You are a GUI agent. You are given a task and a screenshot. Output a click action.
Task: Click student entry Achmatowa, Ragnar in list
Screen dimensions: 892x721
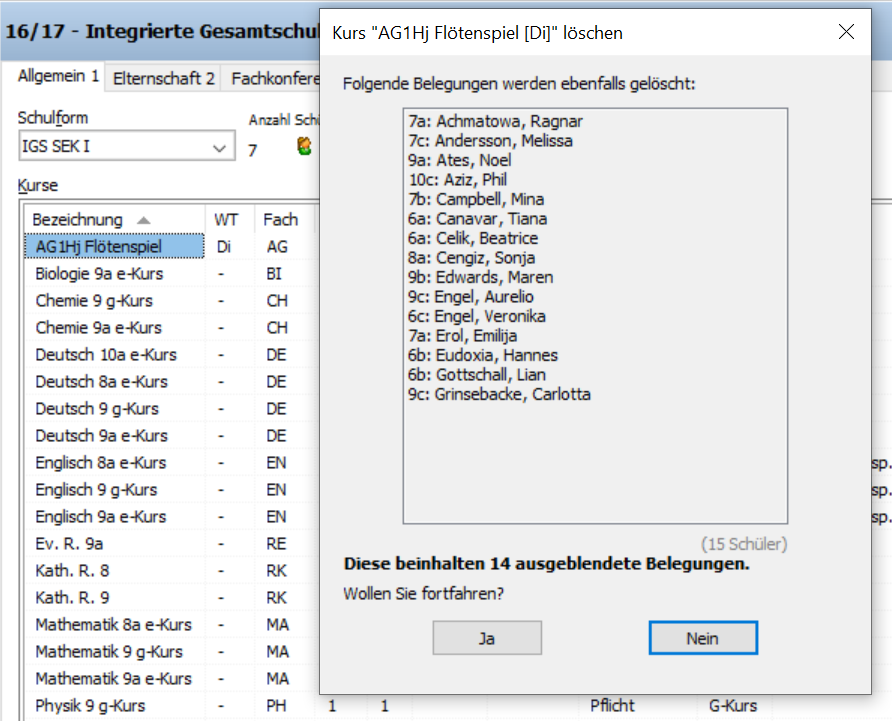pyautogui.click(x=495, y=121)
